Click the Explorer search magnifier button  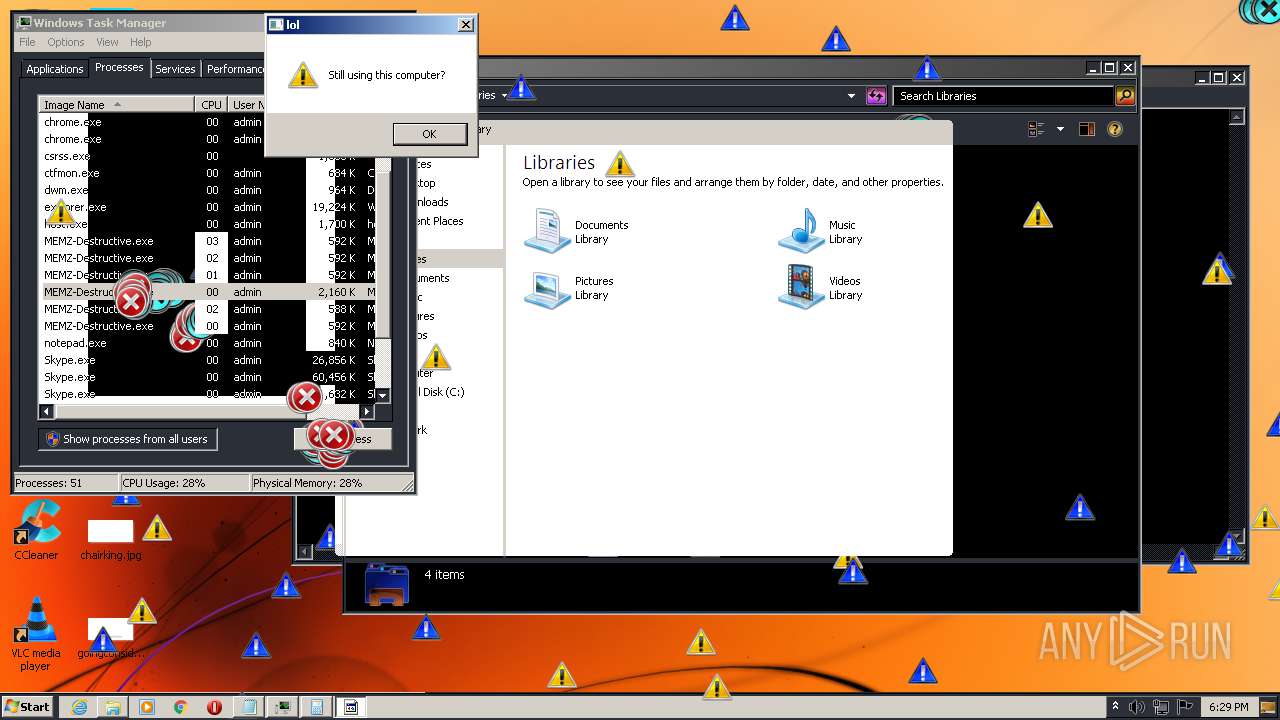(1125, 96)
